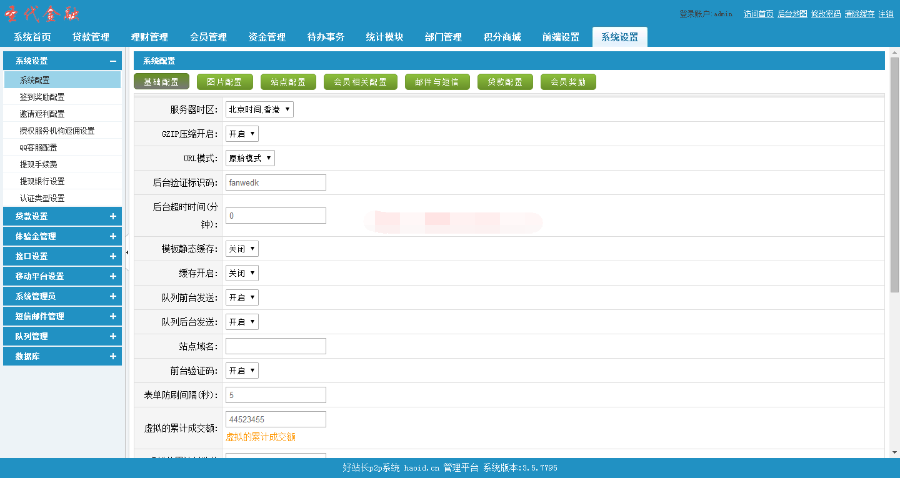Switch to the 会员管理 top navigation tab
The height and width of the screenshot is (478, 900).
pyautogui.click(x=208, y=37)
